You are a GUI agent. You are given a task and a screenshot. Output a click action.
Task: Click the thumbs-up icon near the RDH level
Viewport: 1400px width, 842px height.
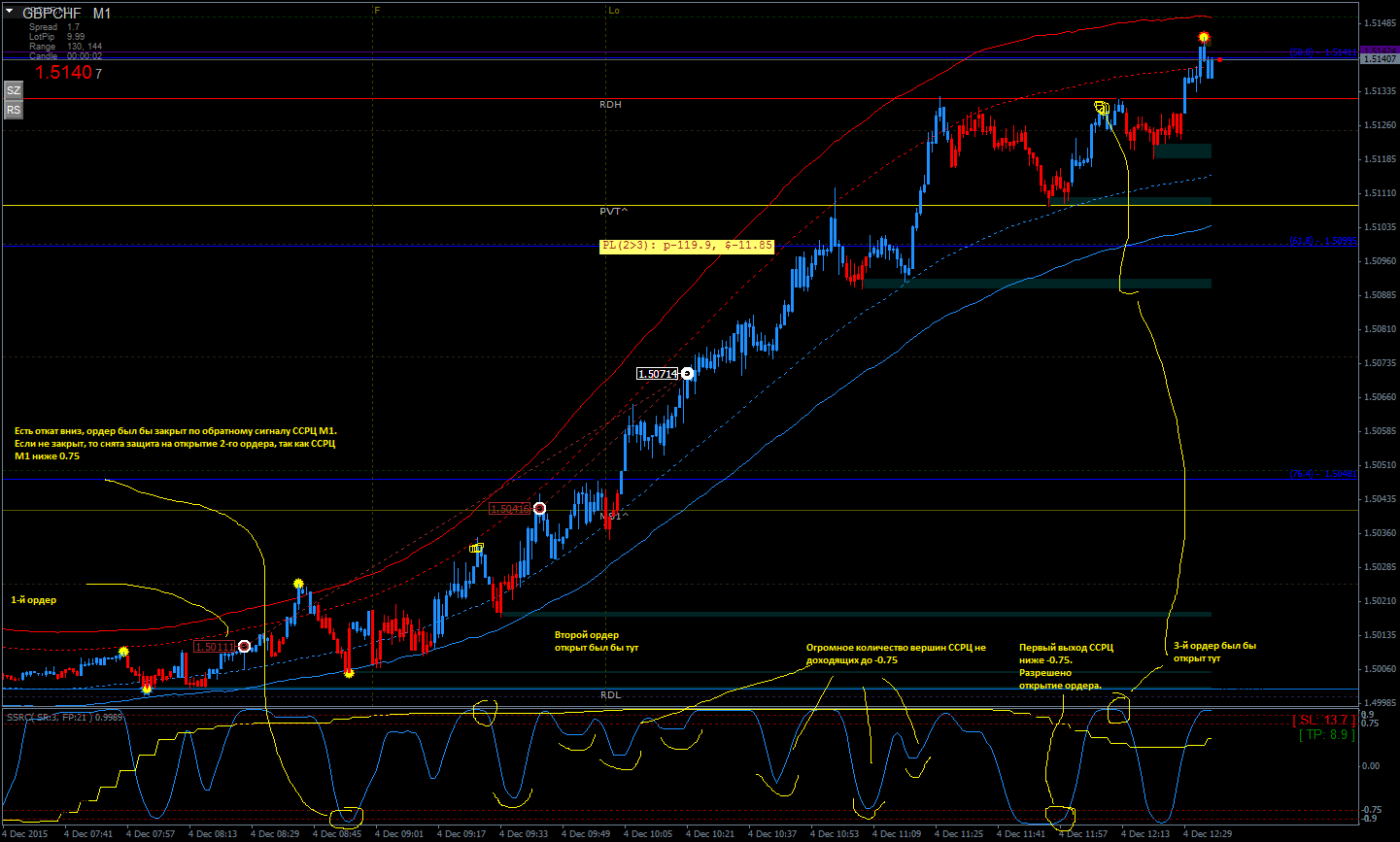1102,108
